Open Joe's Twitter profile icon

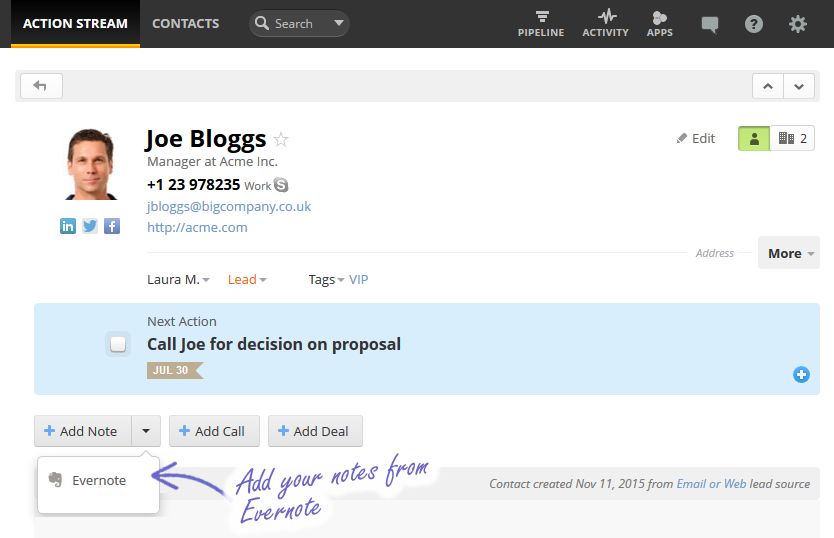tap(90, 226)
